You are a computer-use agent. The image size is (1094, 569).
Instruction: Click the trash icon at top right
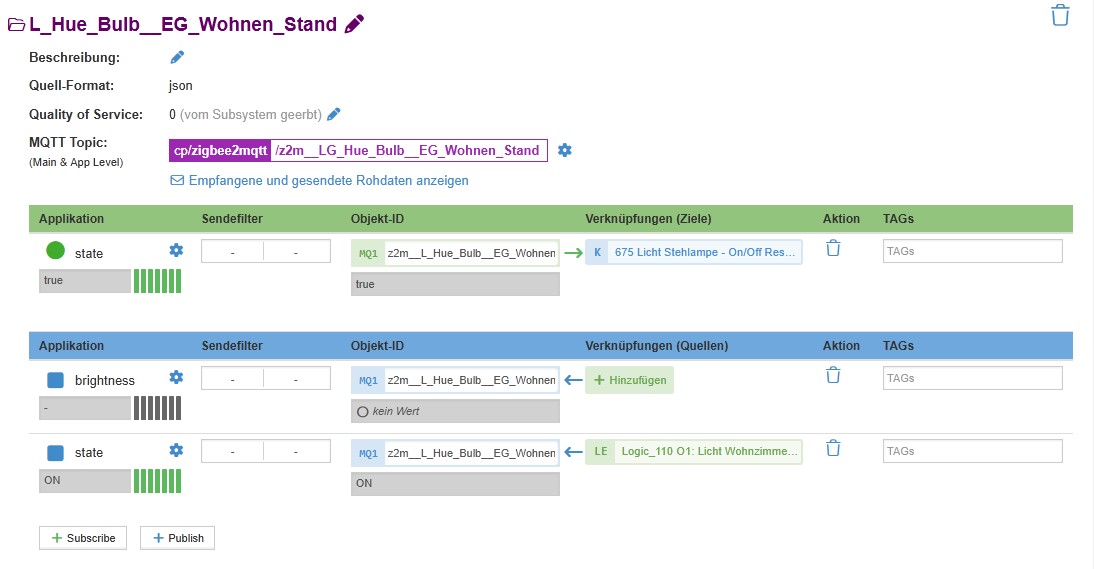(x=1060, y=15)
